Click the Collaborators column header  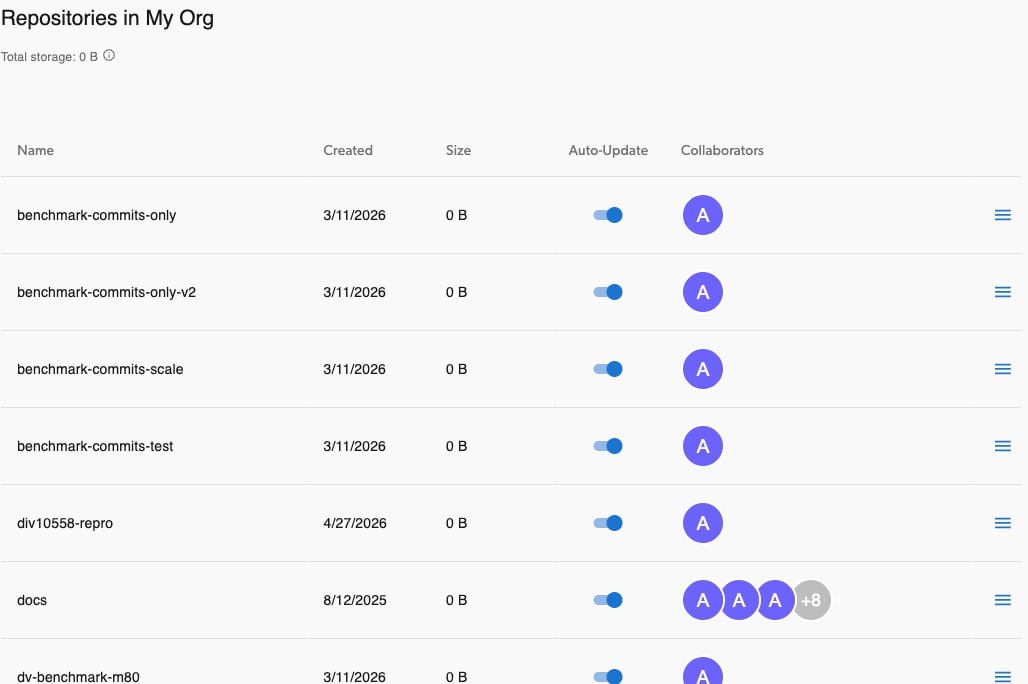(x=722, y=150)
